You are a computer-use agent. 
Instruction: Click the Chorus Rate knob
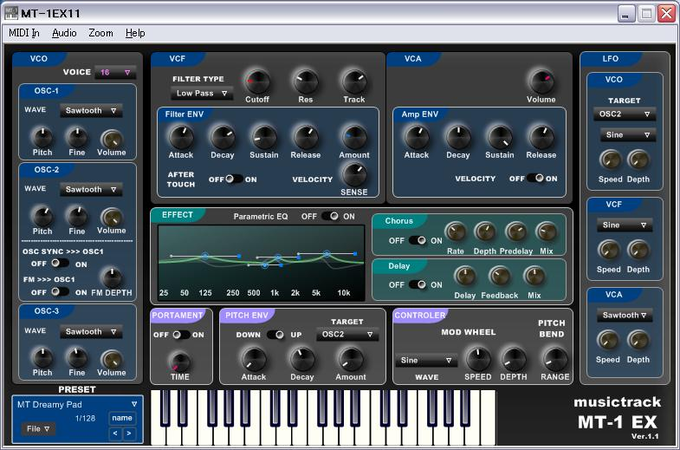455,232
